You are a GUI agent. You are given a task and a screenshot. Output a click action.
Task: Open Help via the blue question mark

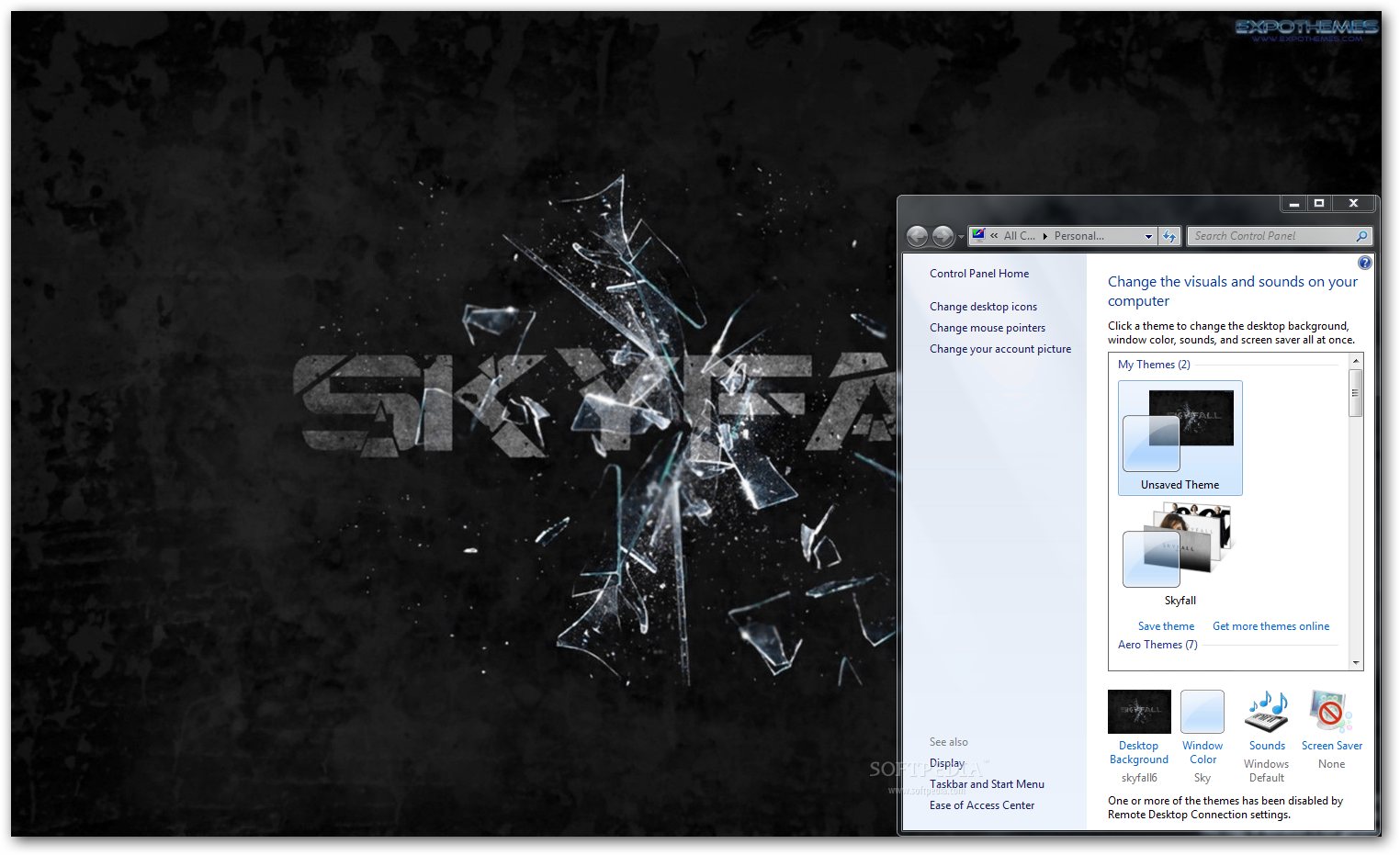[1365, 263]
